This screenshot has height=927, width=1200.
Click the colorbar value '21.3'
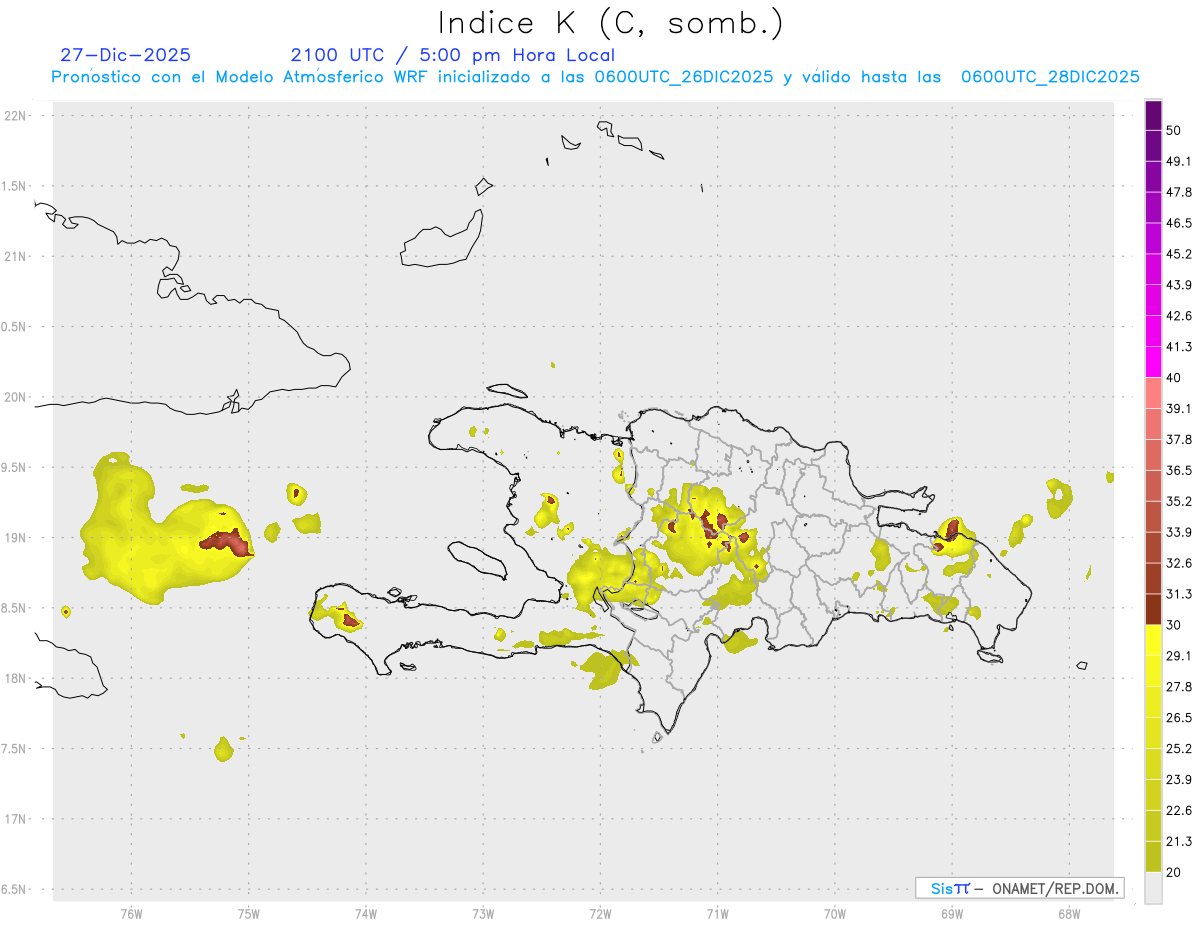tap(1179, 842)
